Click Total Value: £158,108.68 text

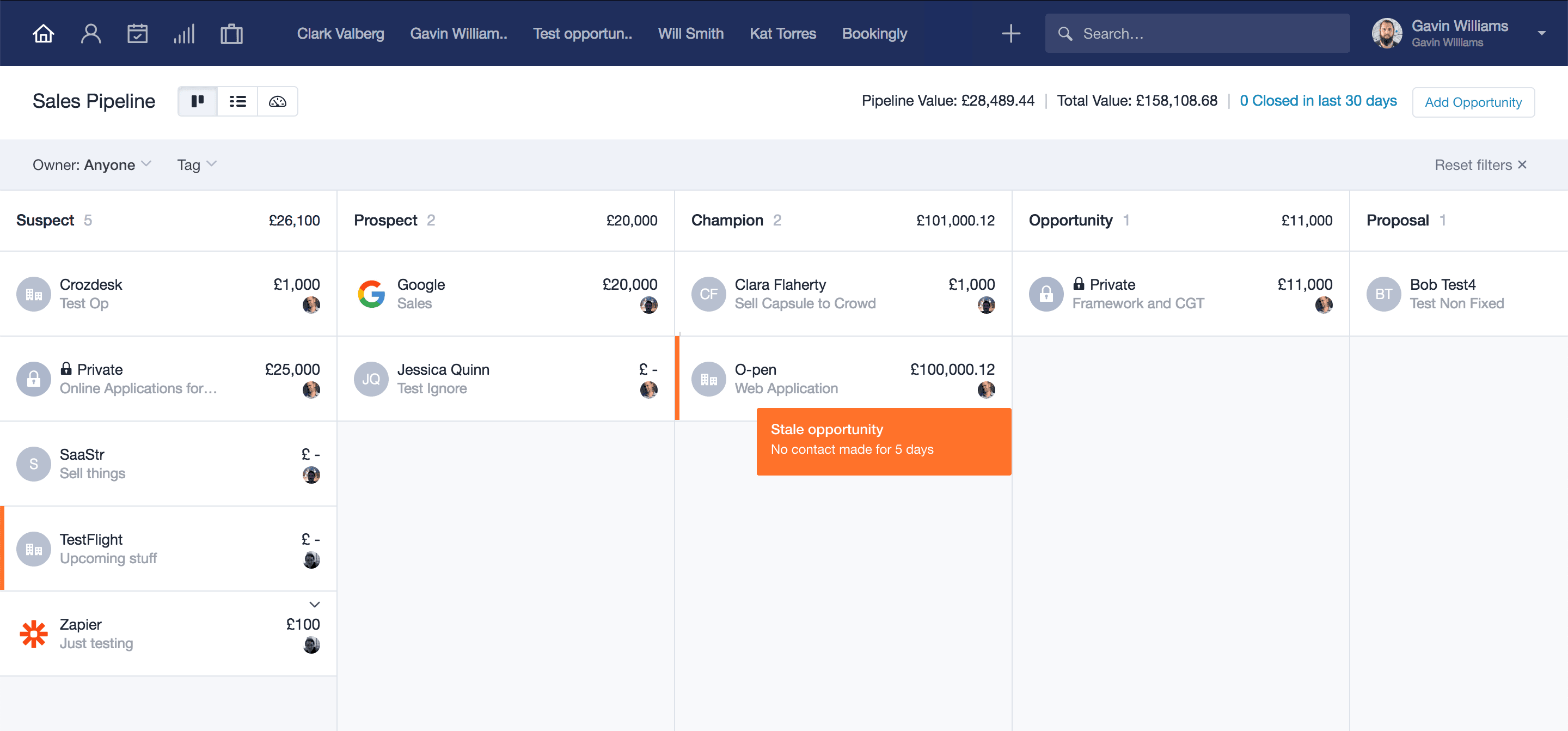pos(1137,101)
